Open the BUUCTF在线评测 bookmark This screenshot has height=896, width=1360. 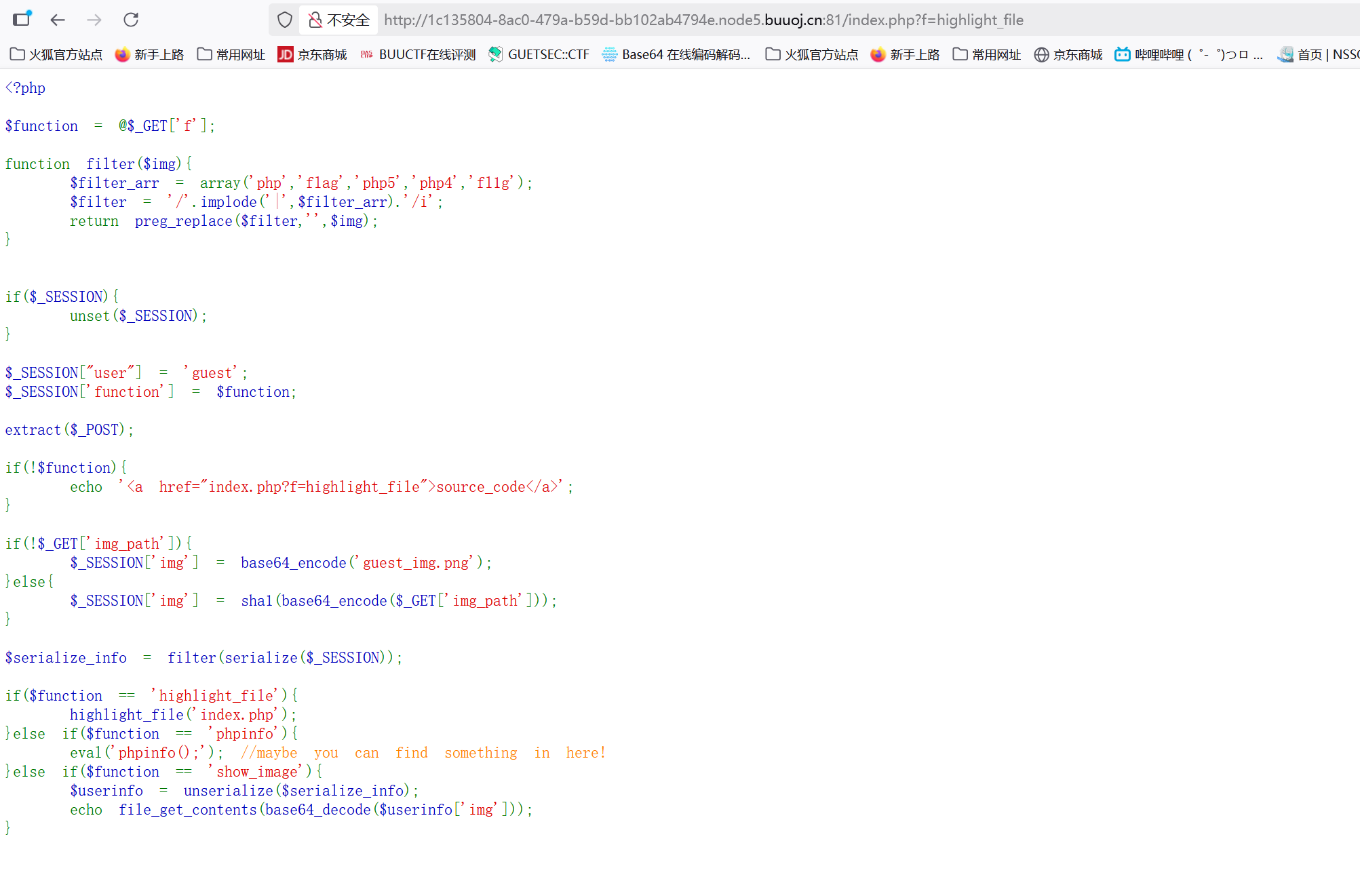(418, 54)
